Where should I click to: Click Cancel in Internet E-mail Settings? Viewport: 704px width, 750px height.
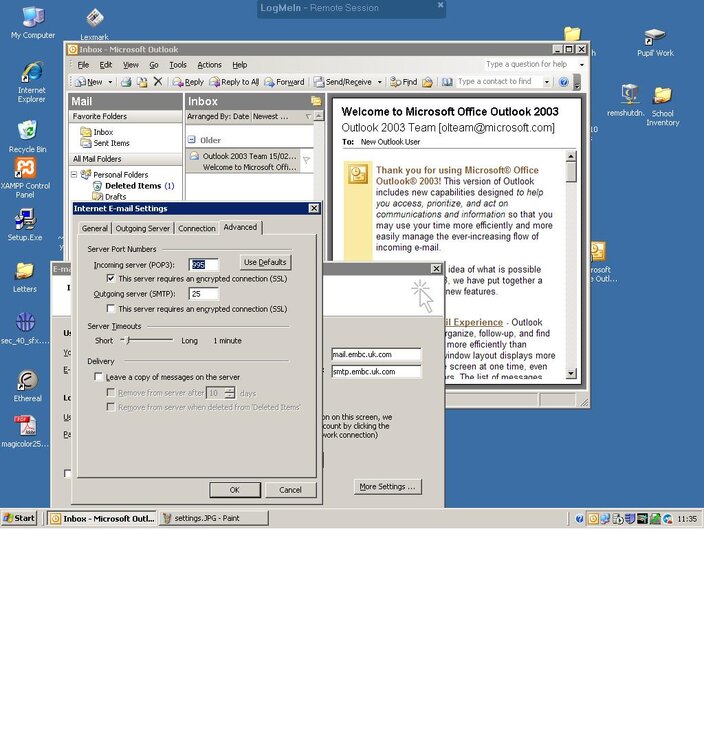(290, 490)
